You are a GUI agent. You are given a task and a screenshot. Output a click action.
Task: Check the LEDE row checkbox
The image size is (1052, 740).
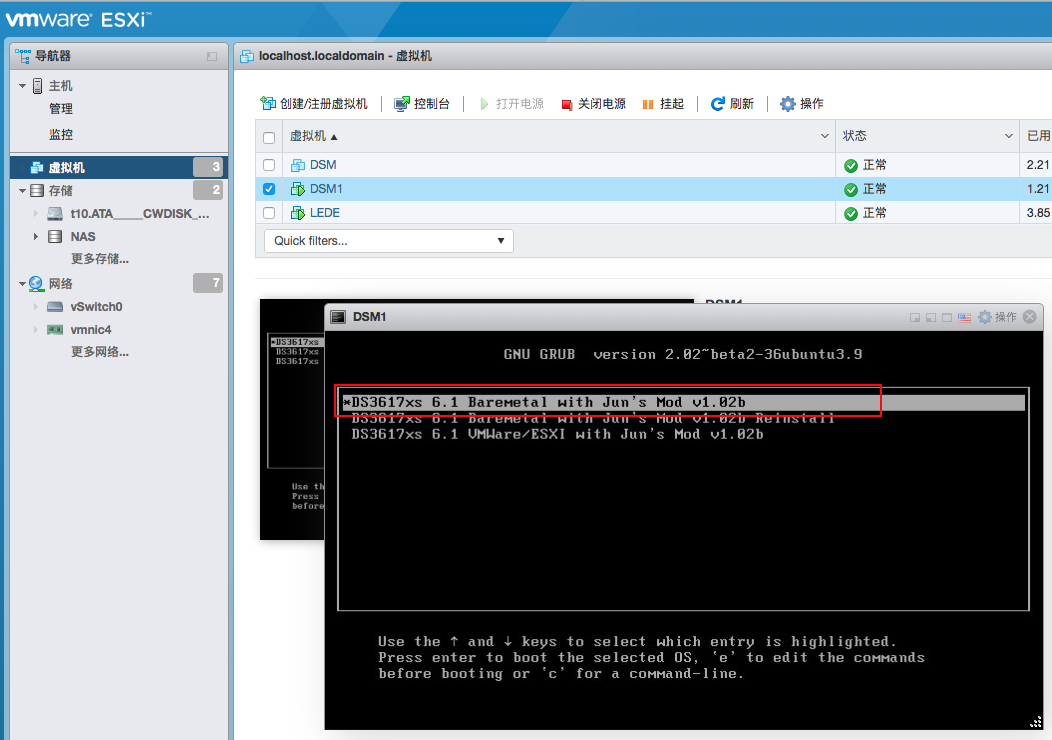click(269, 213)
